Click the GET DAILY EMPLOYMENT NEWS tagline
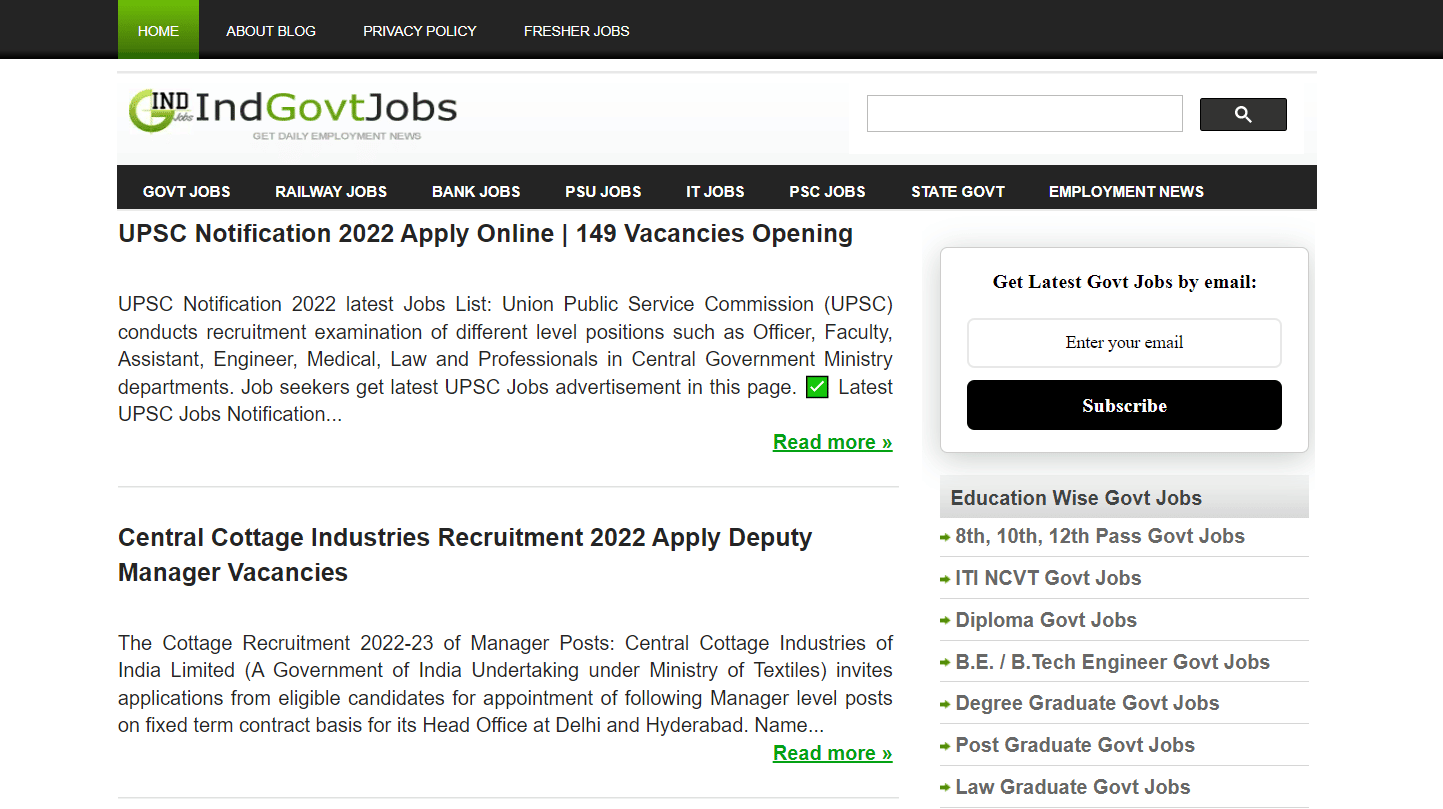Screen dimensions: 1443x809 pos(337,136)
